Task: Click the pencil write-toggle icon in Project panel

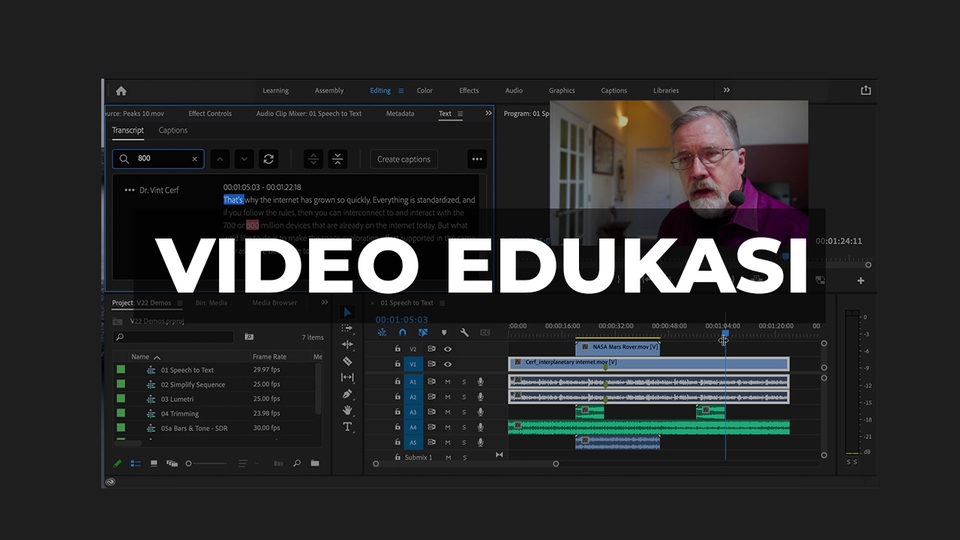Action: 118,463
